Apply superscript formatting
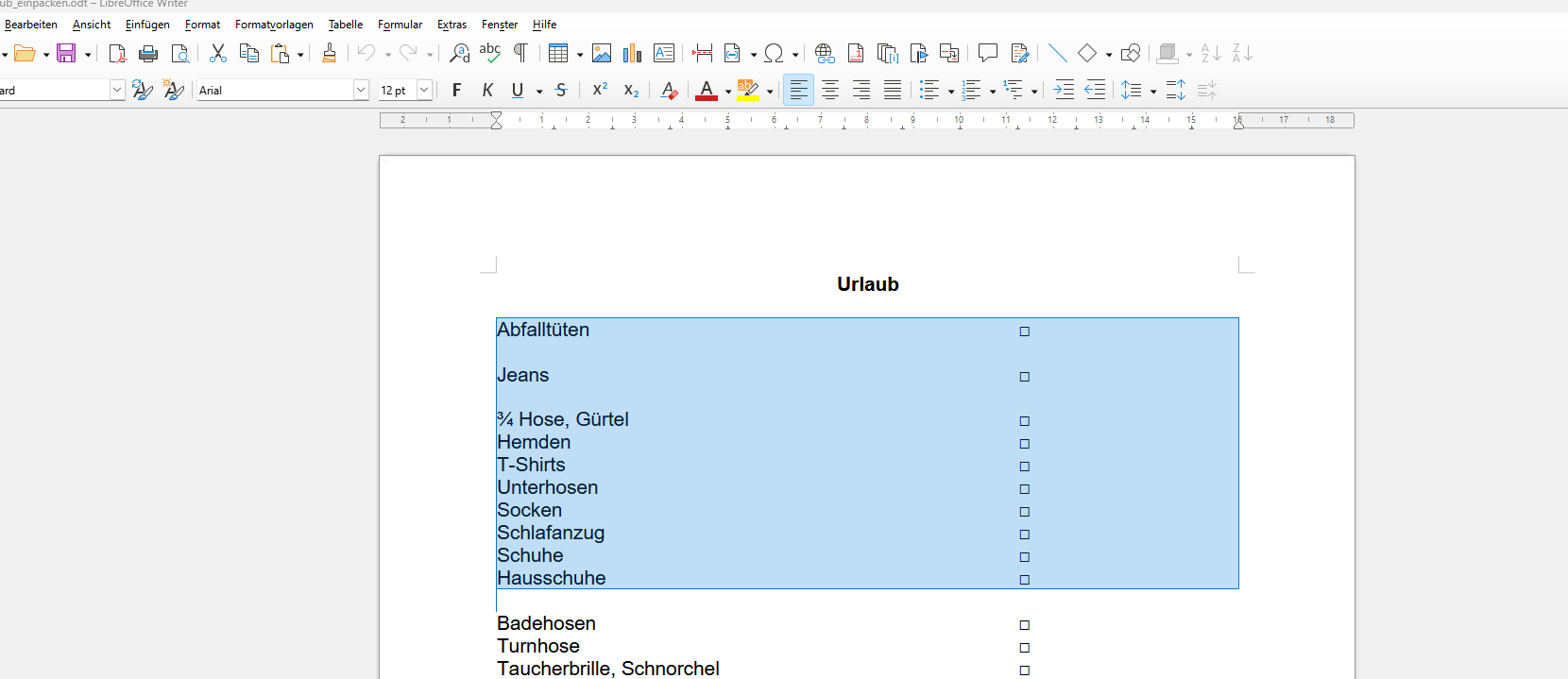Image resolution: width=1568 pixels, height=679 pixels. click(600, 90)
